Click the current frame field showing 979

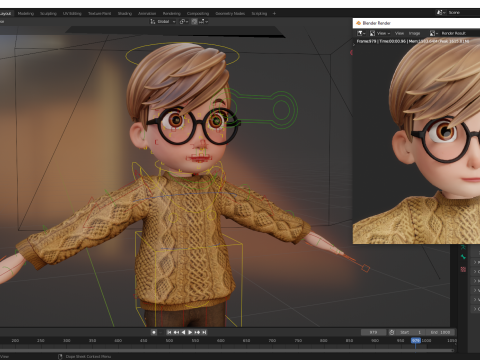click(373, 332)
